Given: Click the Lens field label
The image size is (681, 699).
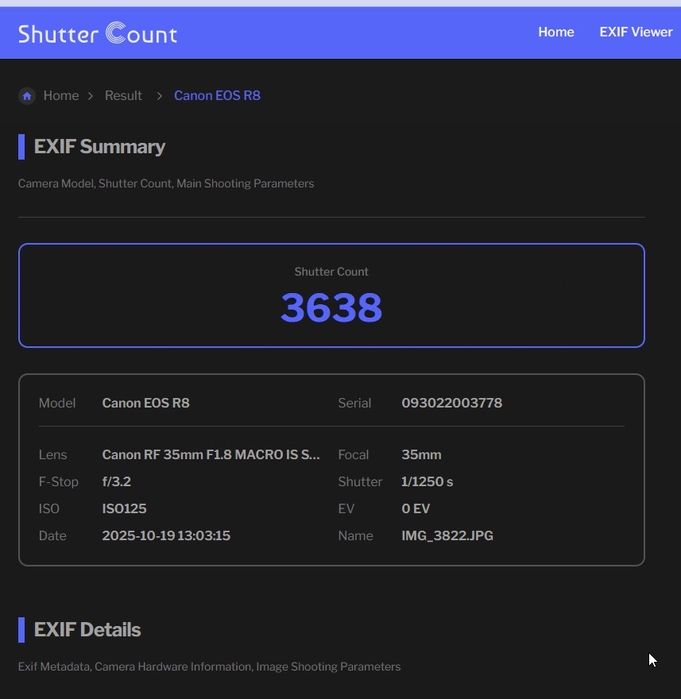Looking at the screenshot, I should point(53,455).
